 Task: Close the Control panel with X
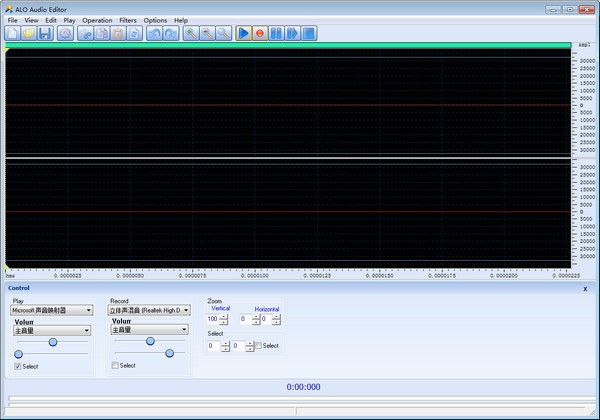tap(585, 288)
